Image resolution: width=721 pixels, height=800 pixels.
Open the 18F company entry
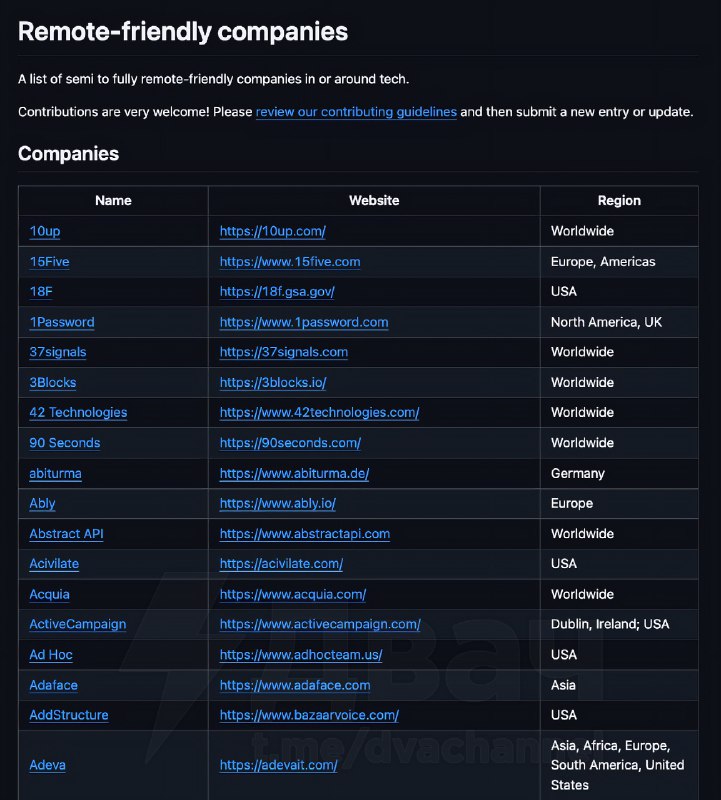(x=41, y=291)
